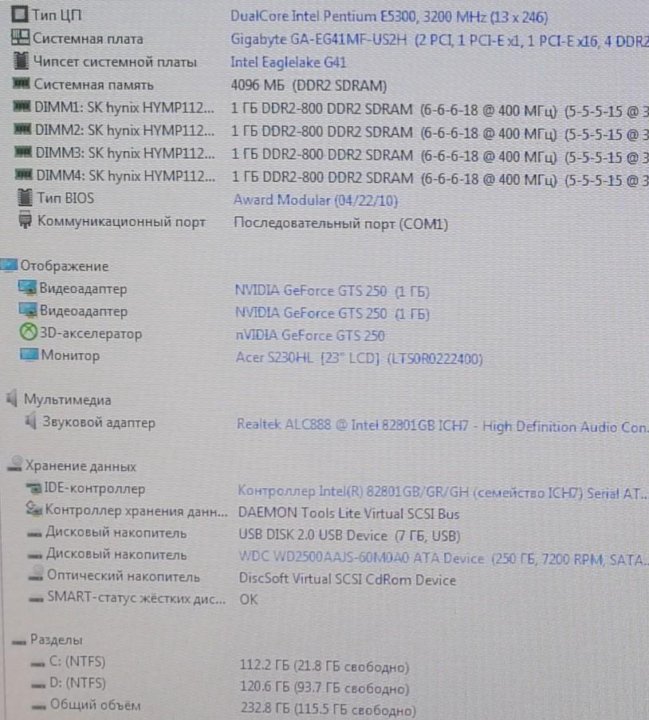Viewport: 649px width, 720px height.
Task: Open the Intel Eaglelake G41 link
Action: click(288, 62)
